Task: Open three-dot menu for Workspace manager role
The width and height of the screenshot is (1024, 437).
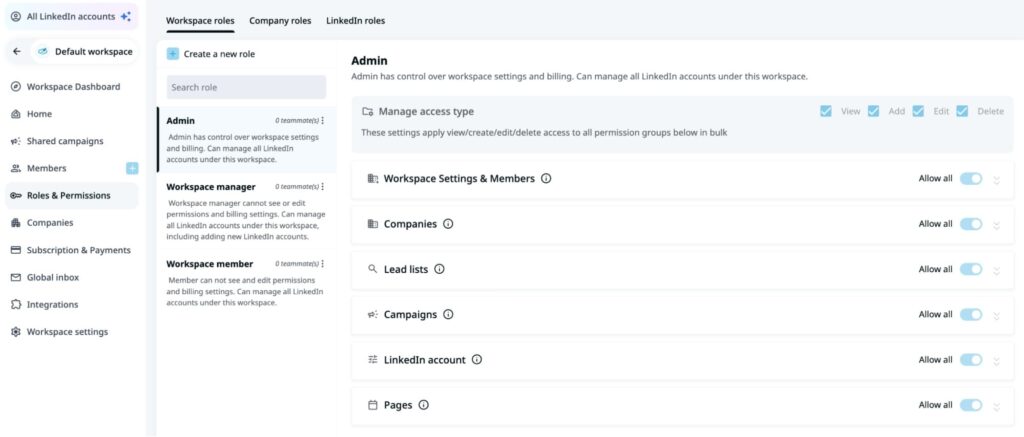Action: click(323, 187)
